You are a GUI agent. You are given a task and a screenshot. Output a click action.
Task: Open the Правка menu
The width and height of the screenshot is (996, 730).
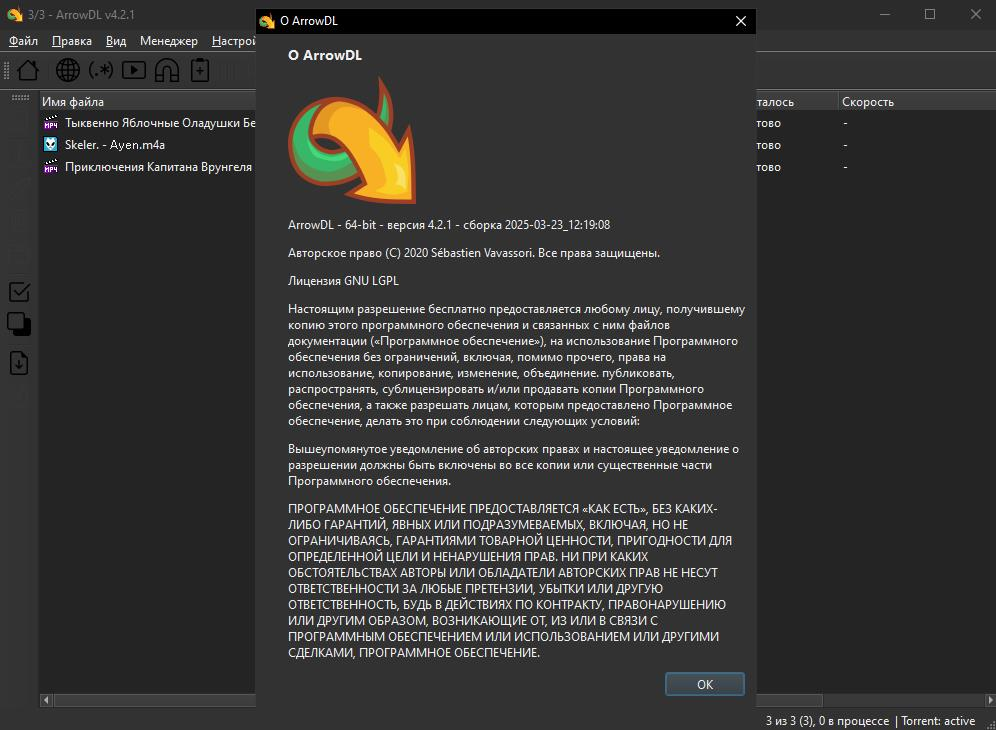(x=72, y=41)
